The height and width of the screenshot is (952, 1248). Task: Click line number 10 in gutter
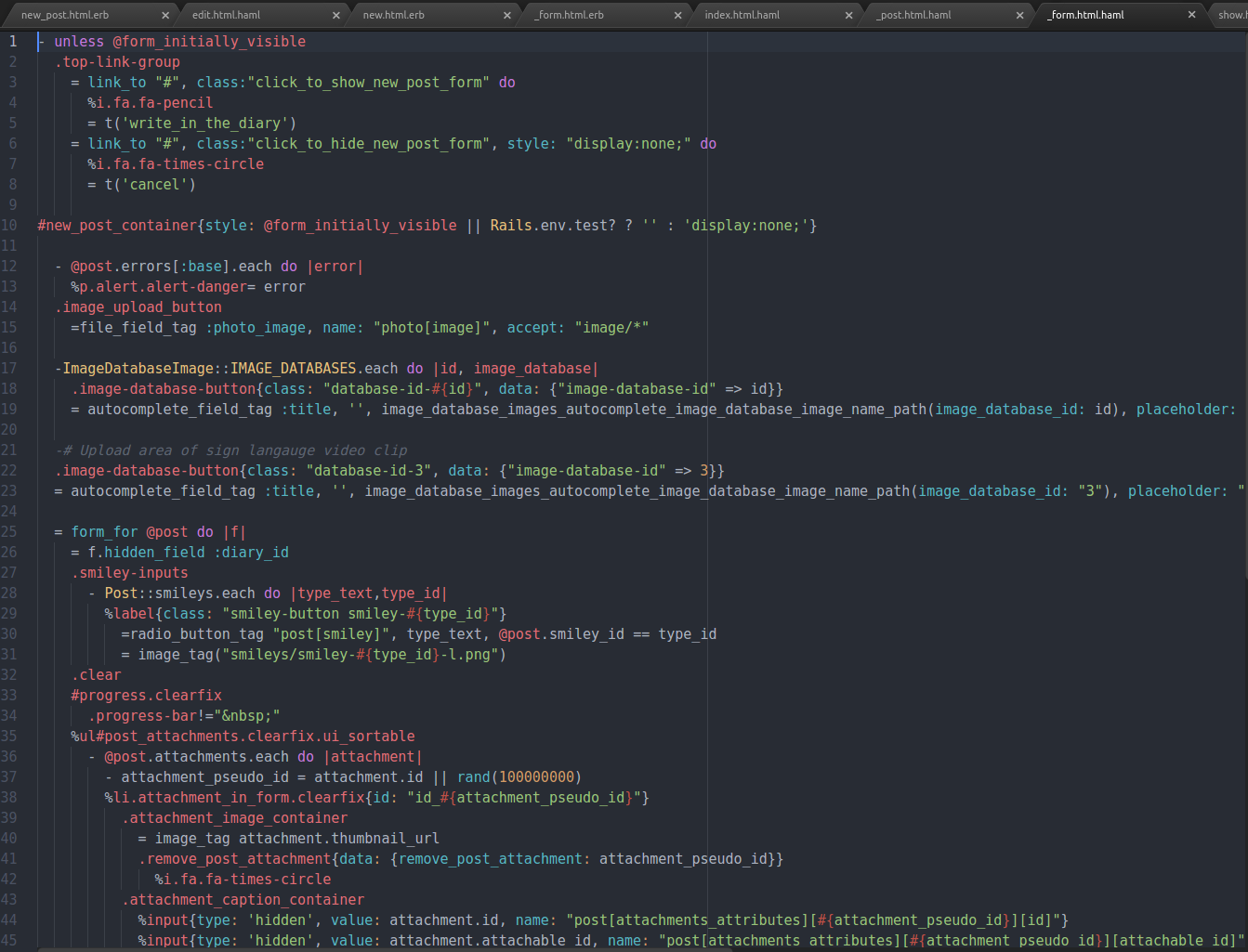point(9,226)
